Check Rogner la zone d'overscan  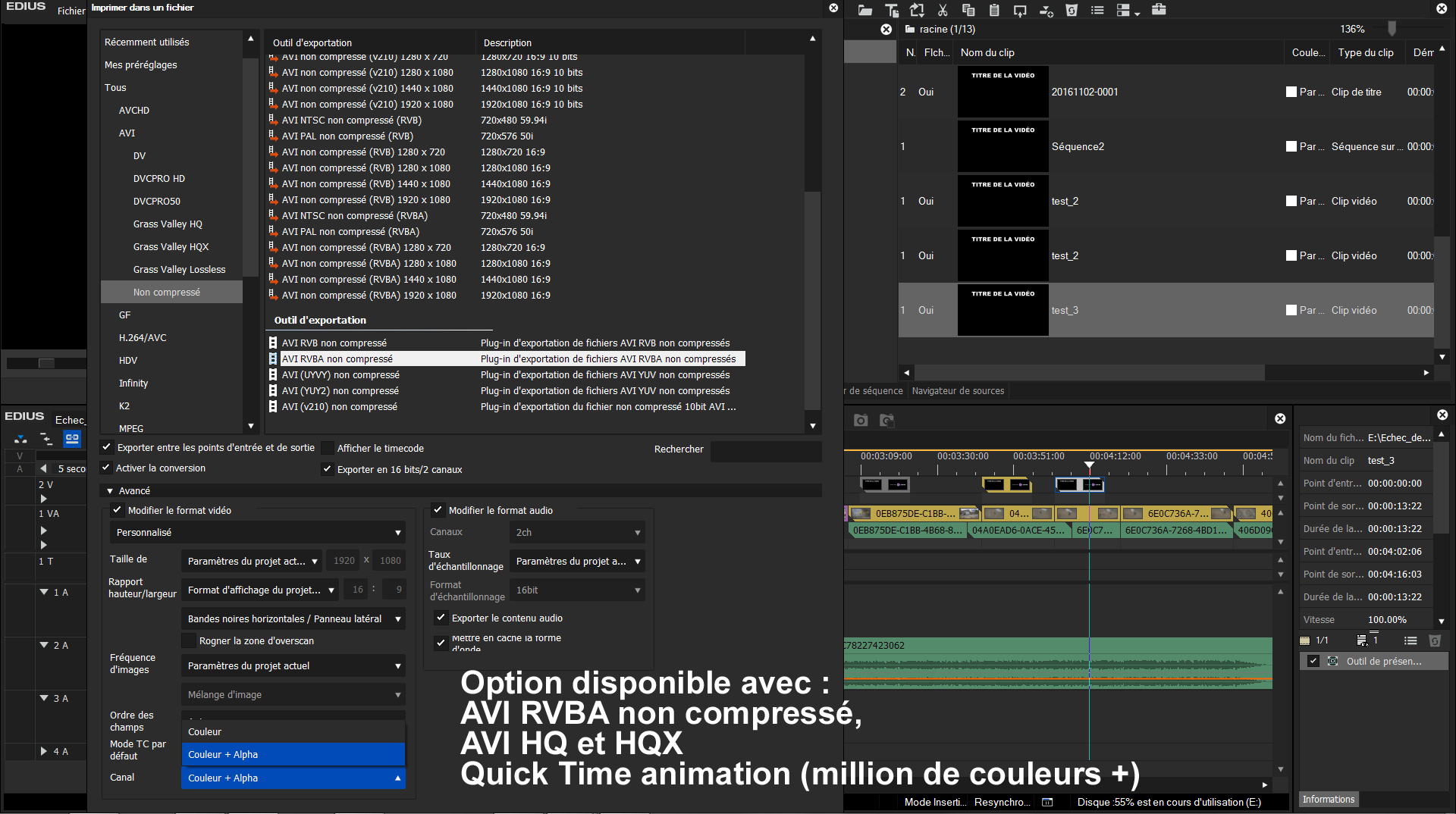190,640
